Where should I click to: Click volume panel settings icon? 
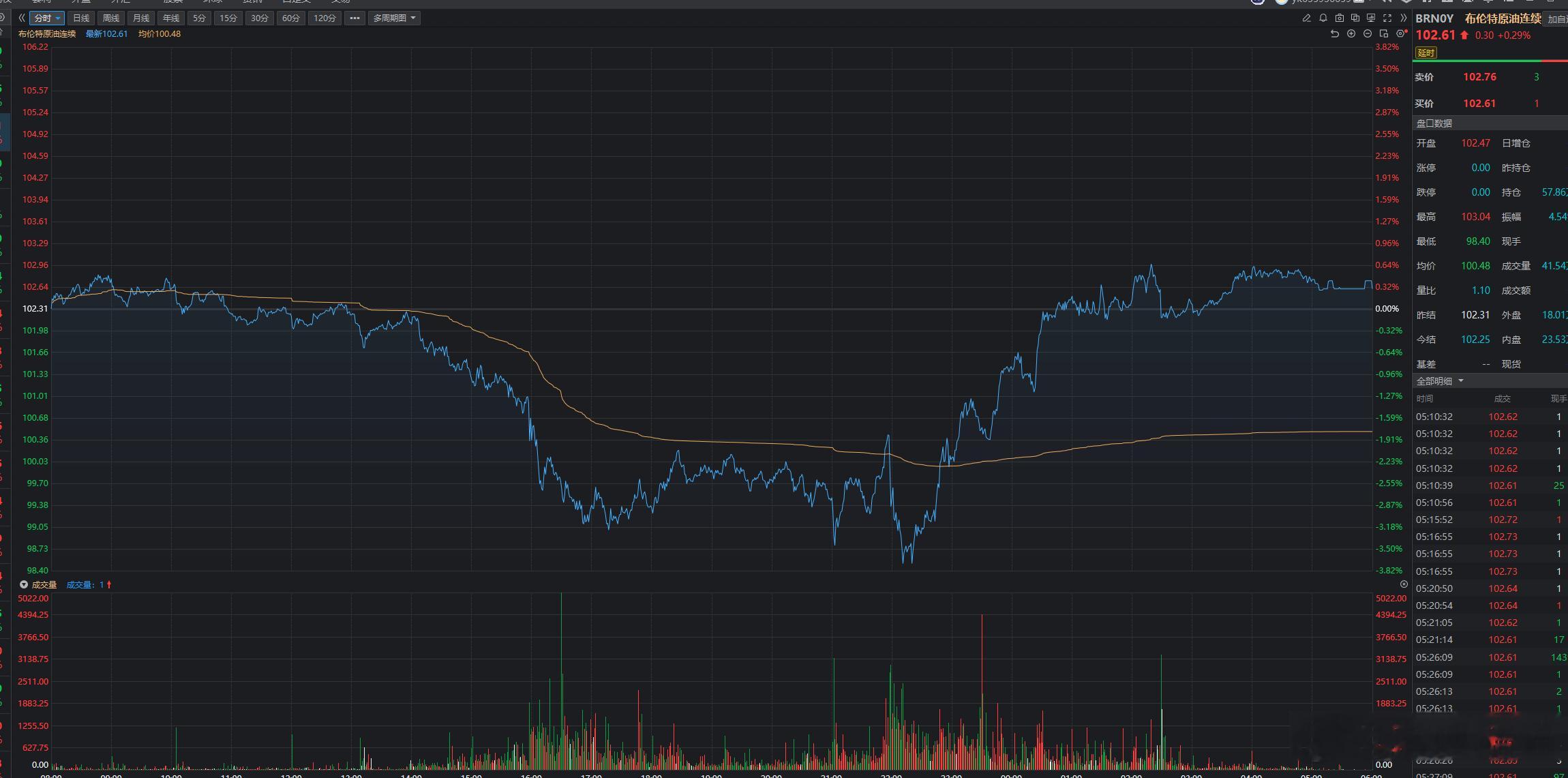[1404, 584]
